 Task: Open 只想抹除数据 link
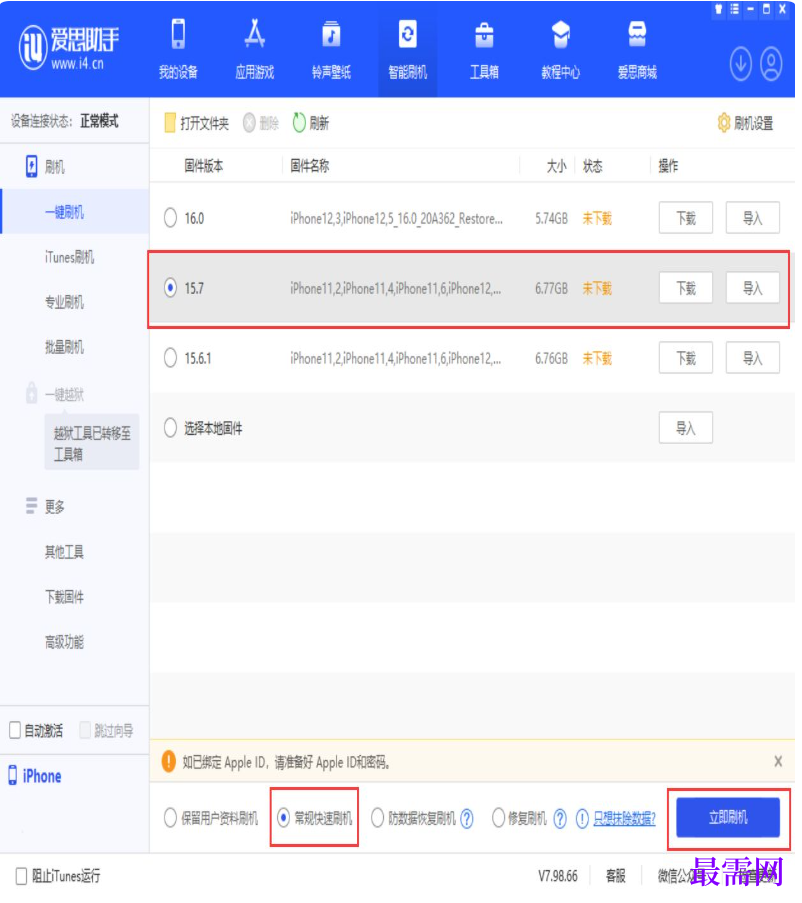point(625,818)
